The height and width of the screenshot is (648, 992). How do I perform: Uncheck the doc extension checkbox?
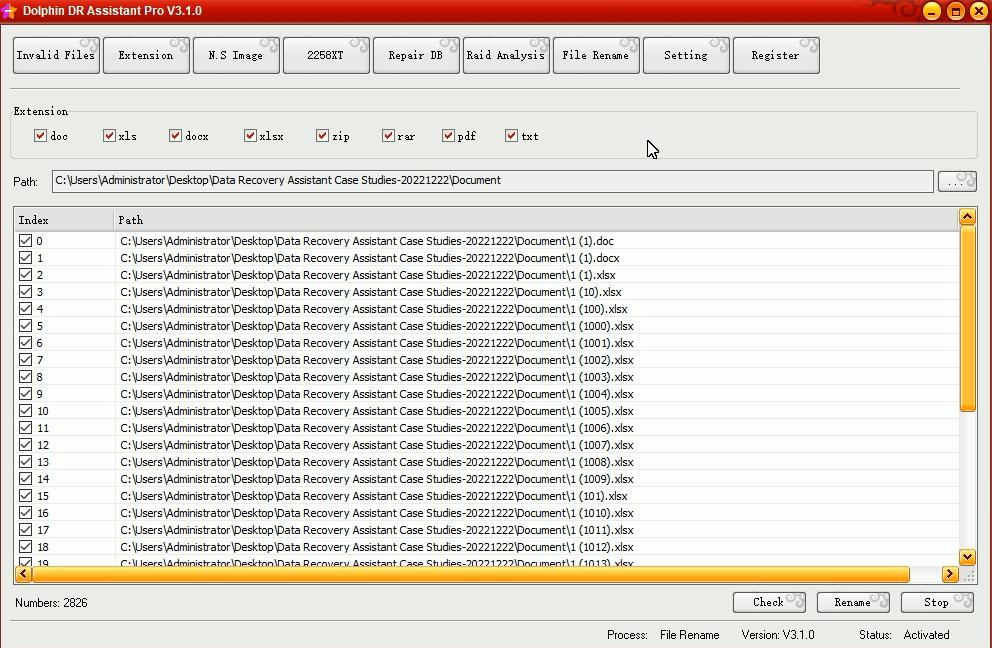40,135
